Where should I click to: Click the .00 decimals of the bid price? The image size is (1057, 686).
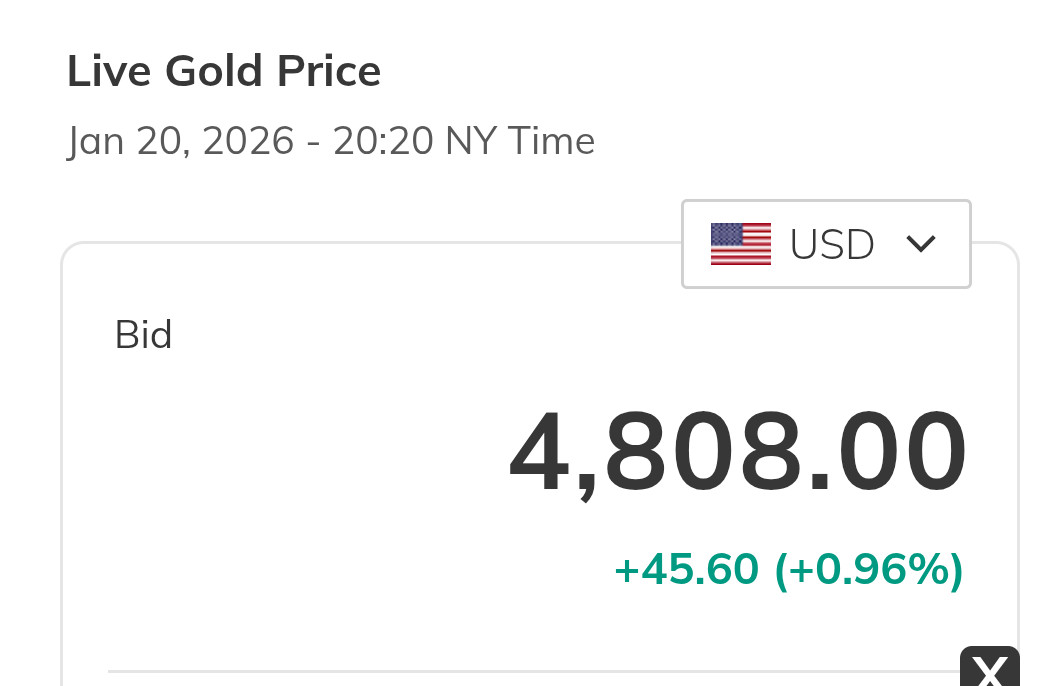coord(888,454)
